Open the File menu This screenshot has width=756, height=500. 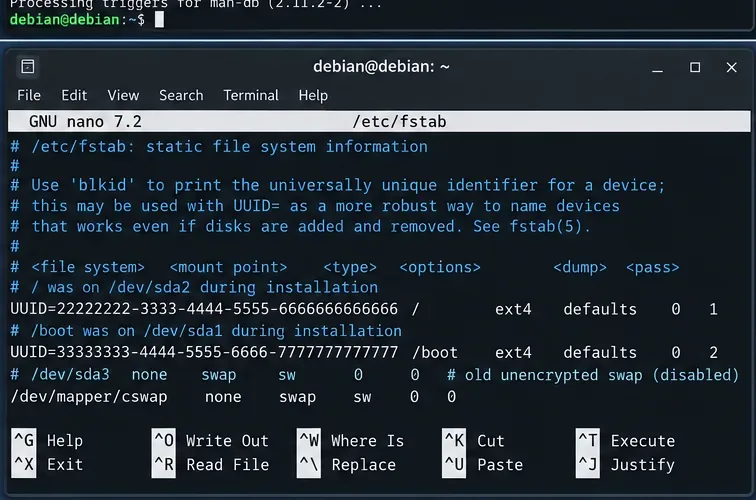pyautogui.click(x=29, y=95)
